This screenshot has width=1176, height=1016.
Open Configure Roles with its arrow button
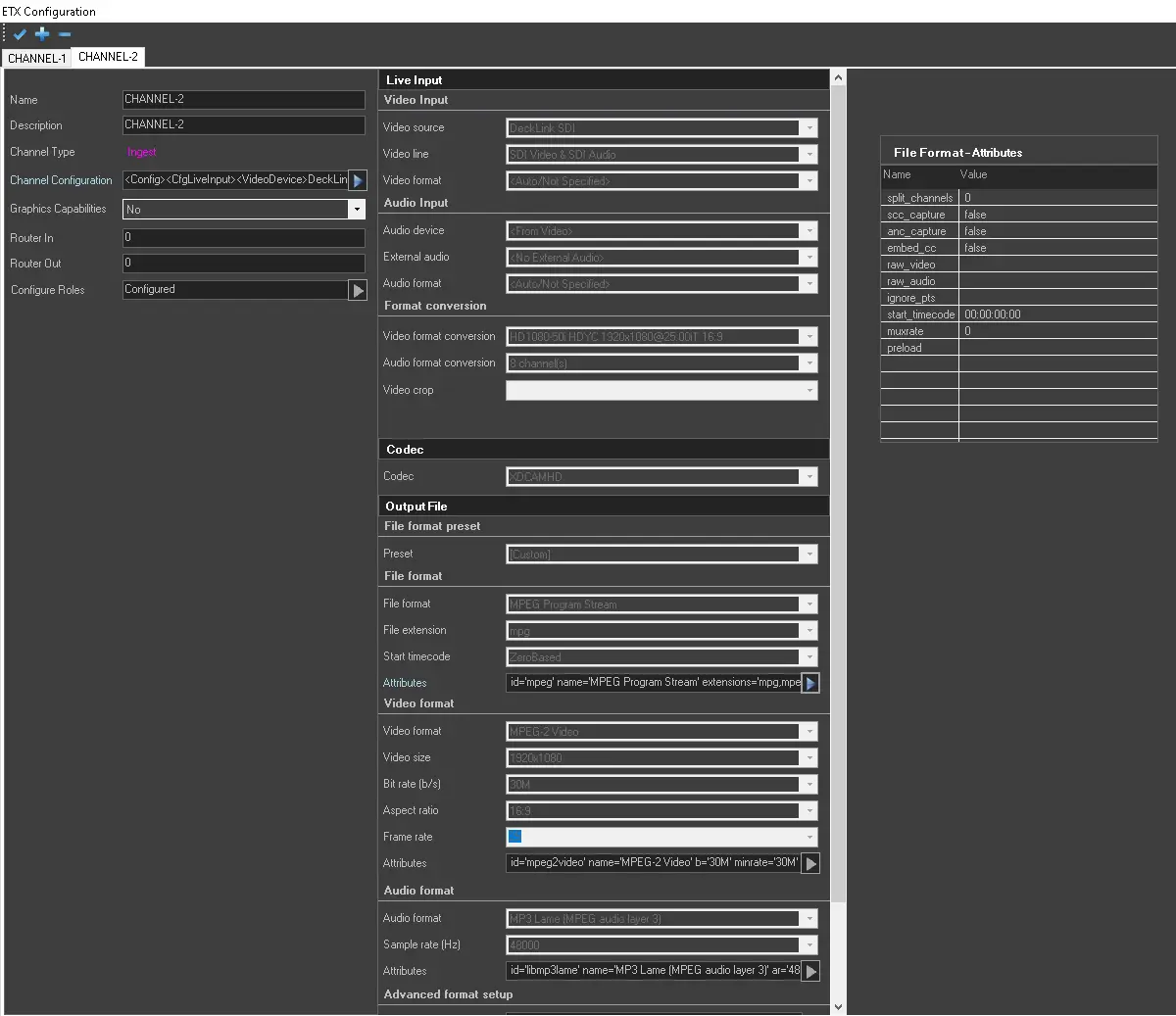(x=358, y=290)
